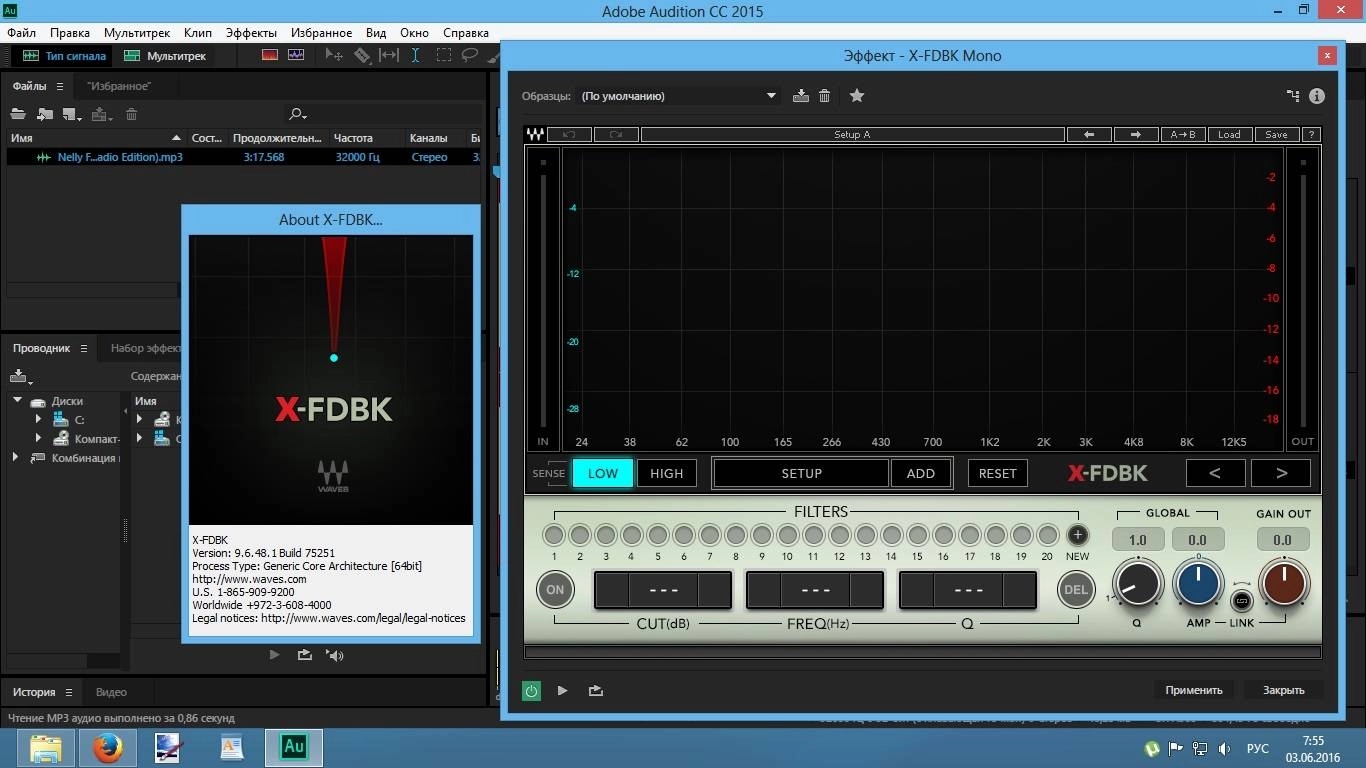The image size is (1366, 768).
Task: Click the ADD button
Action: 920,473
